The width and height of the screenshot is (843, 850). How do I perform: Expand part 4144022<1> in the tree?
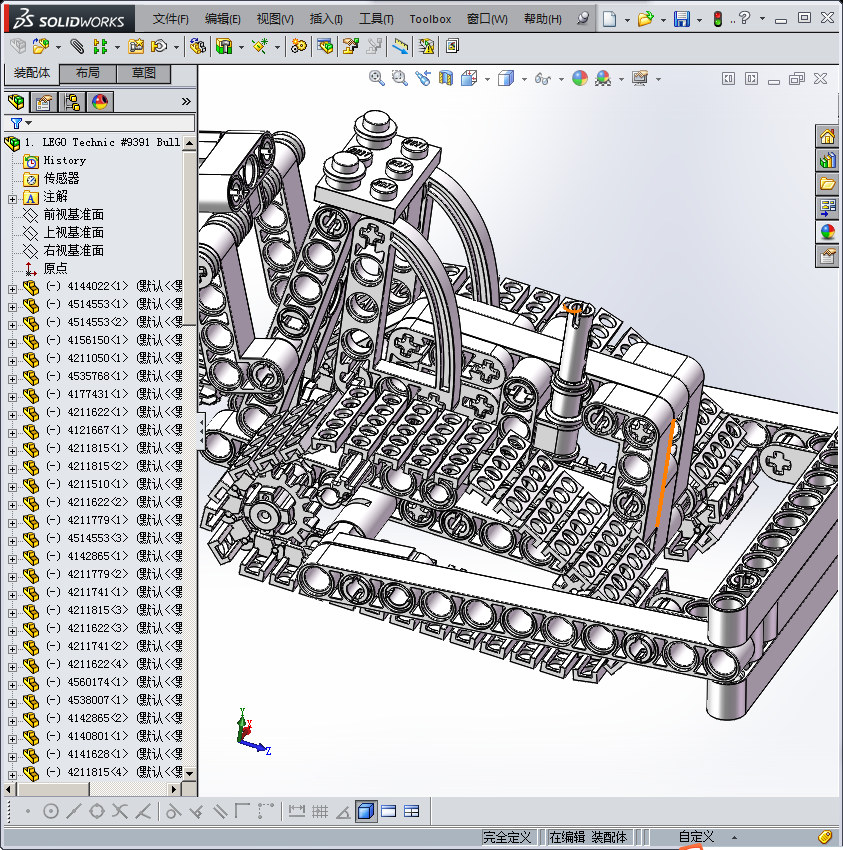(x=12, y=287)
